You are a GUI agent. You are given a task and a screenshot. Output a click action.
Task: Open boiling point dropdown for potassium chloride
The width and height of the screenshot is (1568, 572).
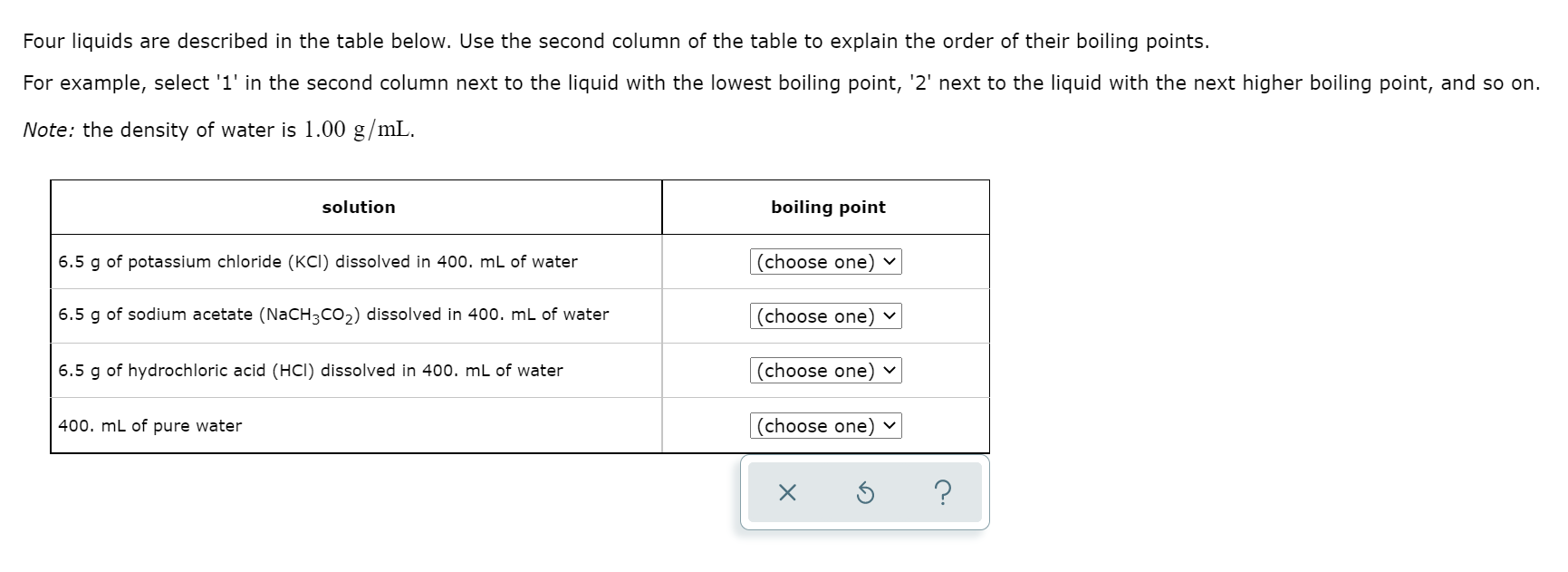(825, 262)
